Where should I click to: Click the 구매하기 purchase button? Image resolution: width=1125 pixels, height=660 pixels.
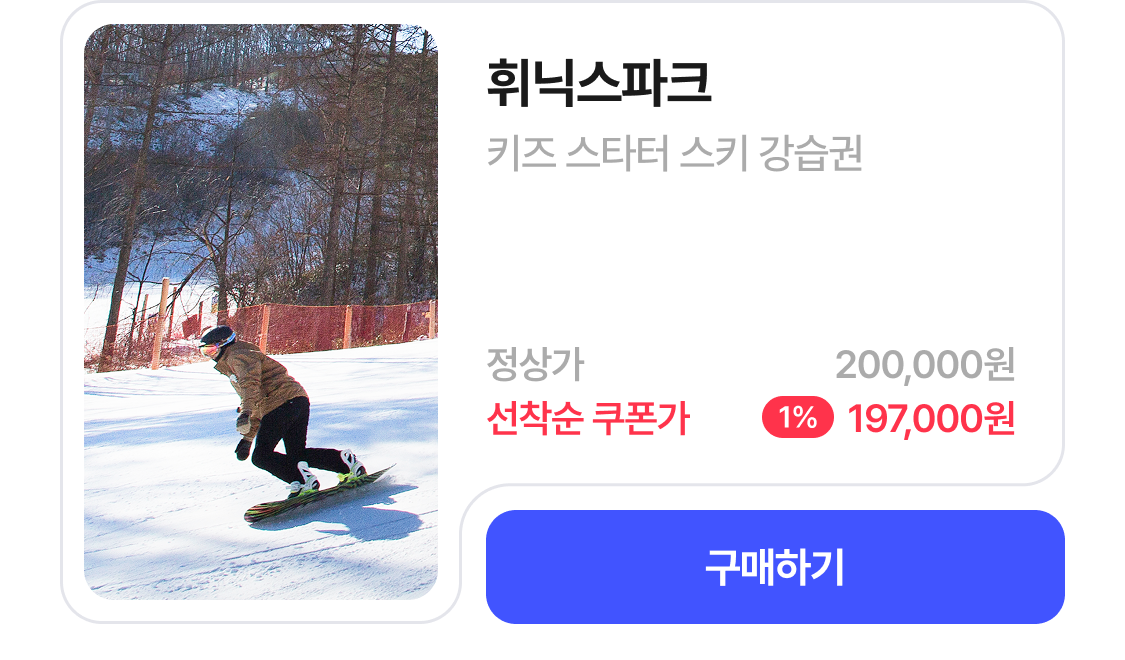tap(775, 567)
